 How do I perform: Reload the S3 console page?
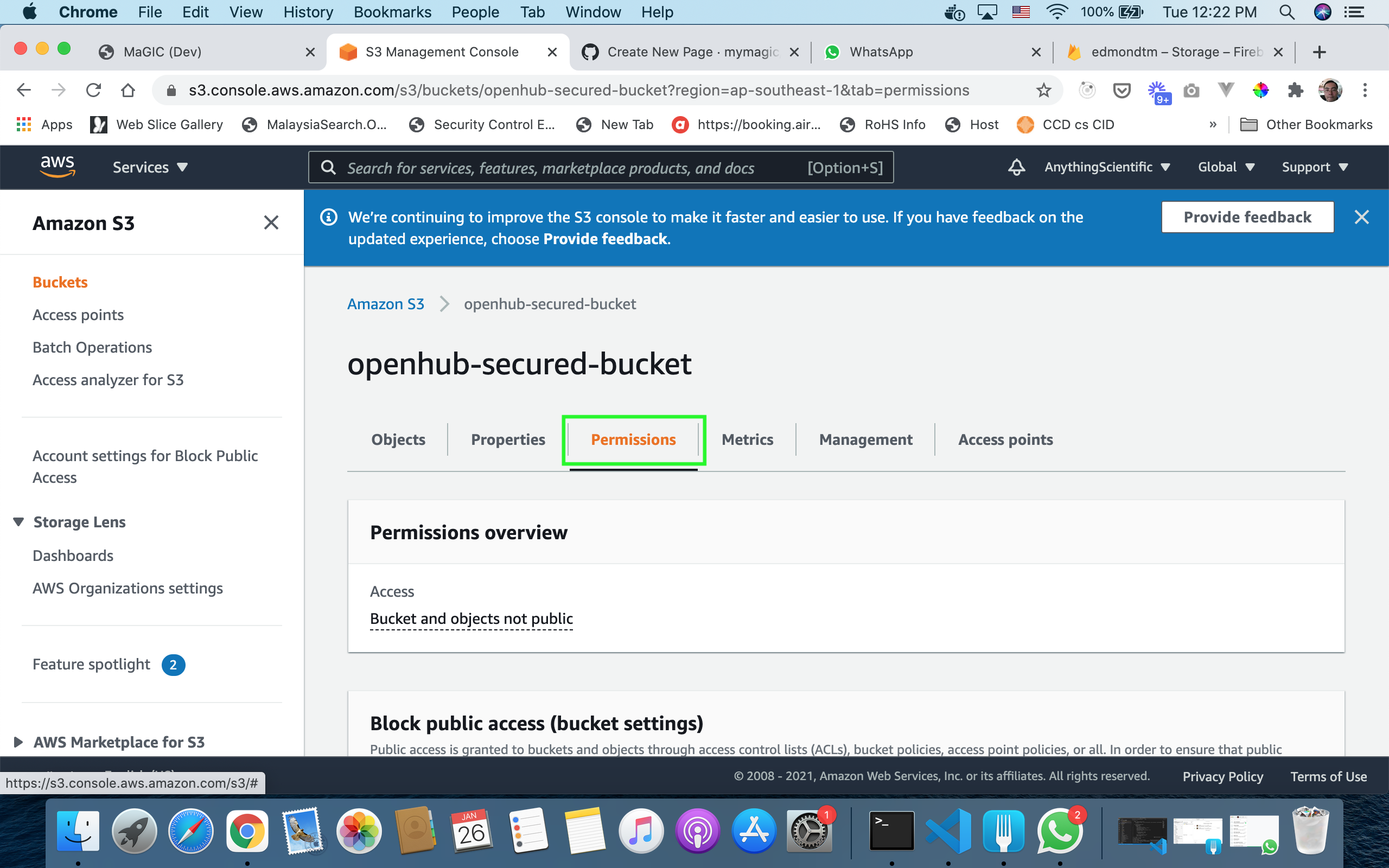(x=93, y=90)
